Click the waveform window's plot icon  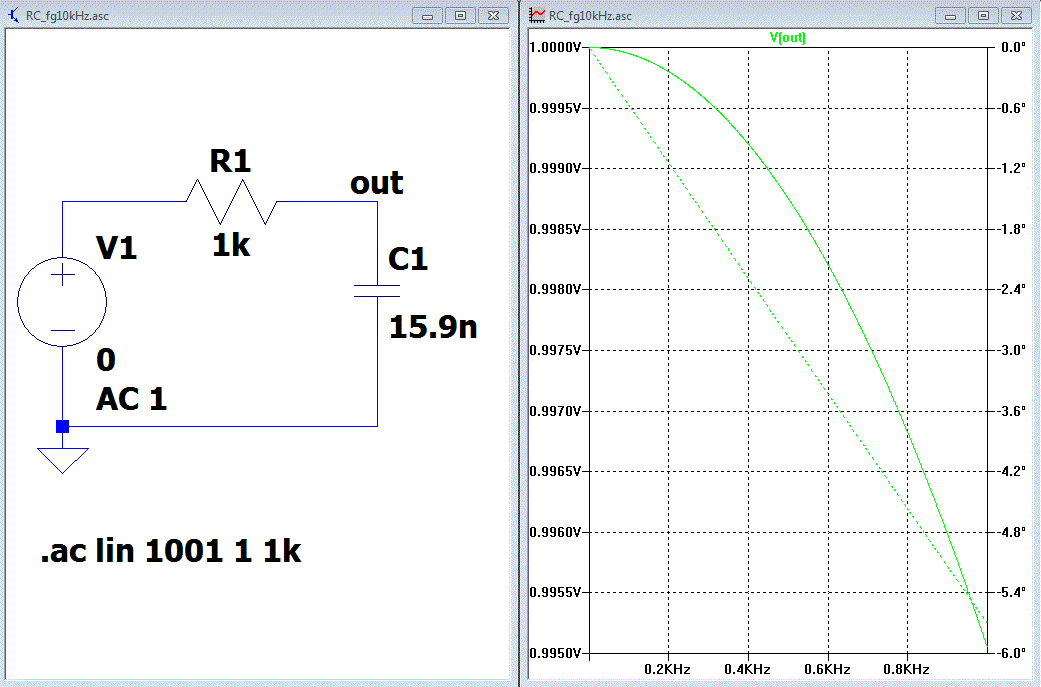(x=536, y=15)
